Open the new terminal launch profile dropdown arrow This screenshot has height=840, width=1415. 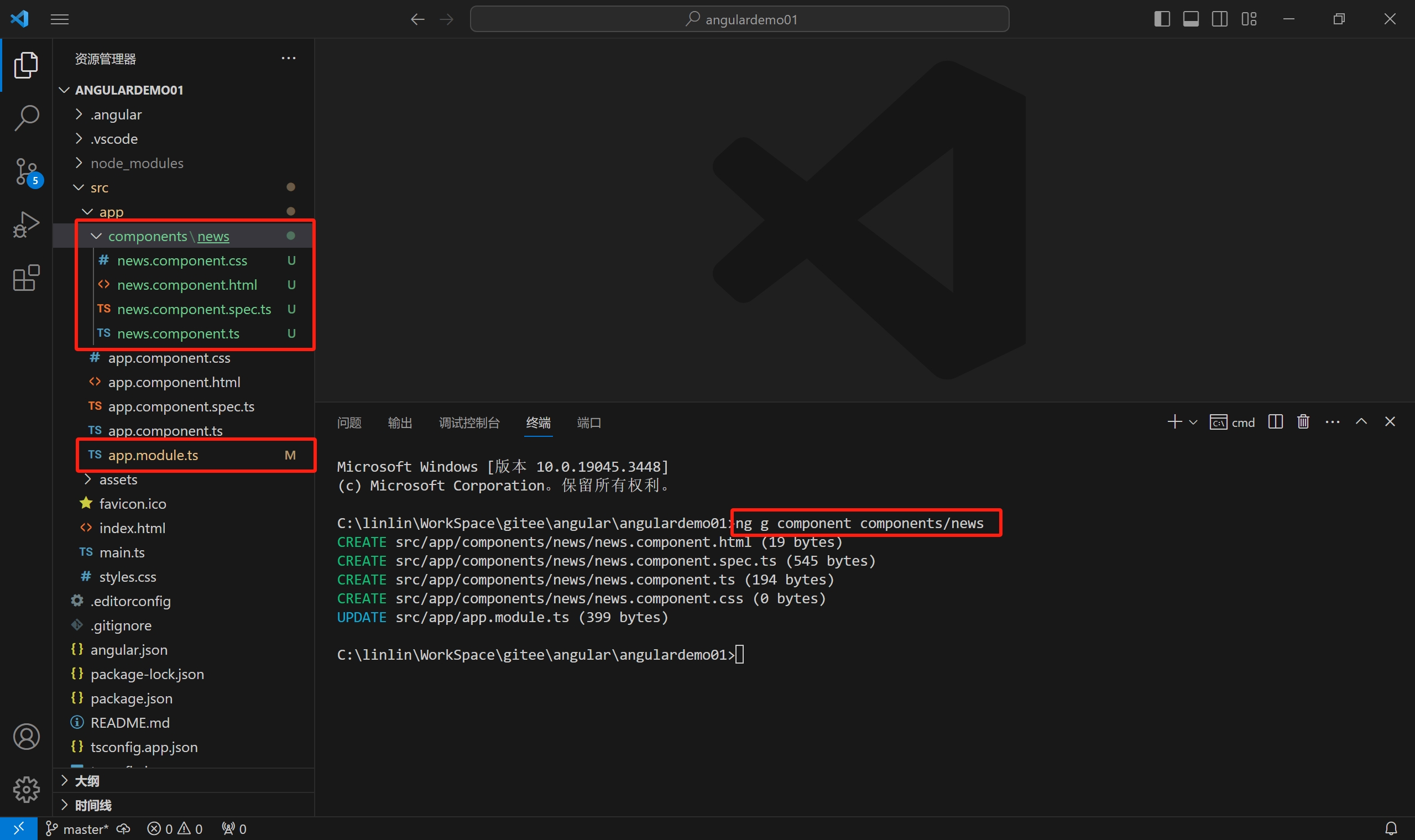1193,422
